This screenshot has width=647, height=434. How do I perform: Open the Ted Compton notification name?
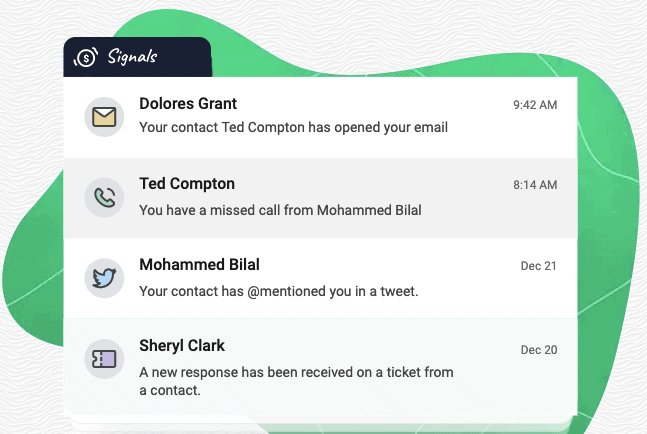(x=187, y=184)
